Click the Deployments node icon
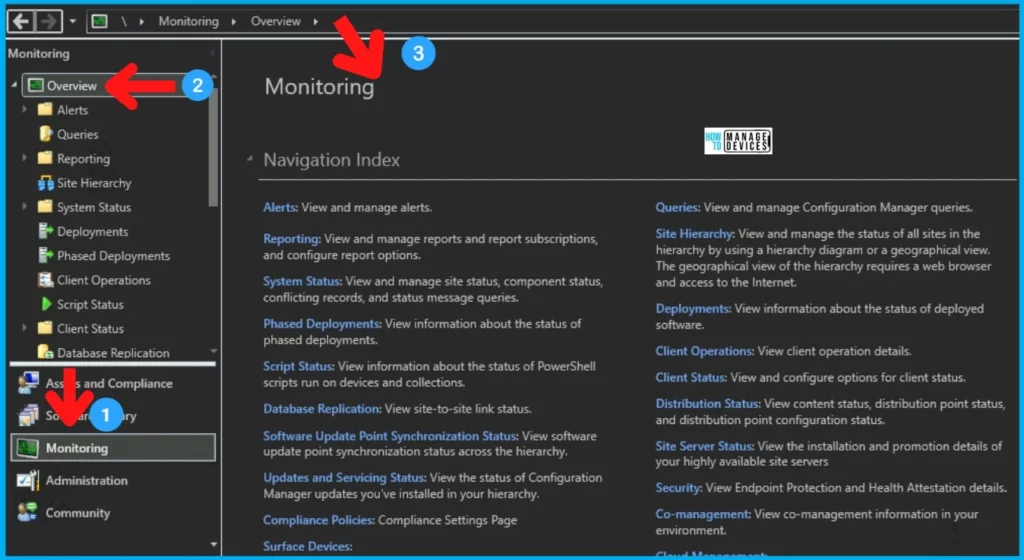This screenshot has width=1024, height=560. 45,232
